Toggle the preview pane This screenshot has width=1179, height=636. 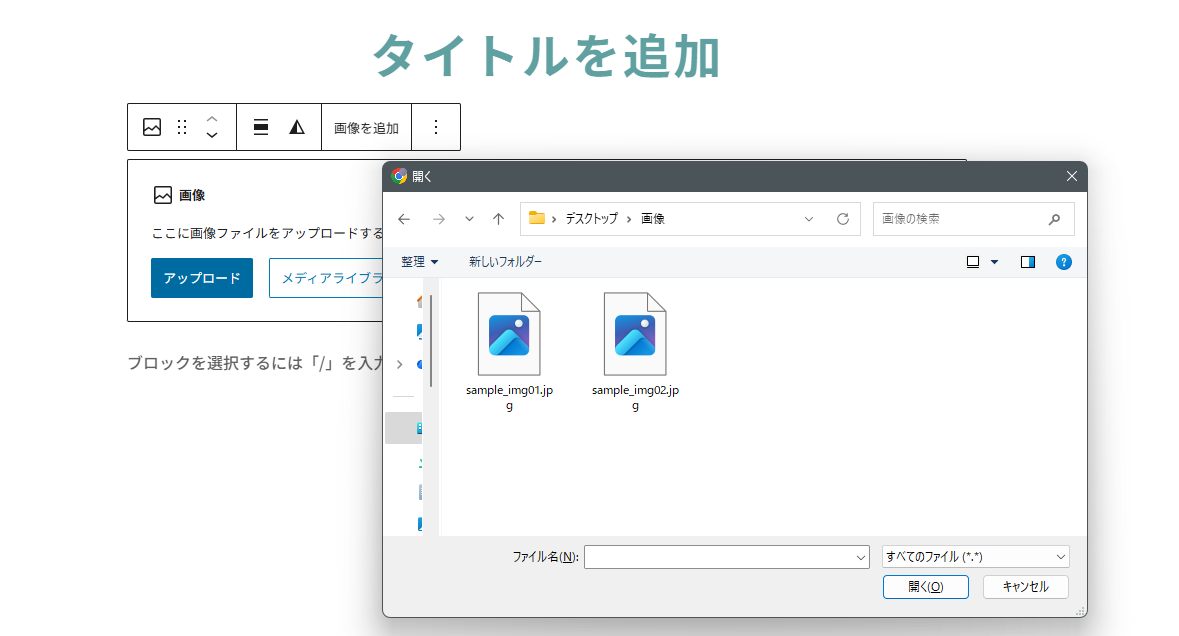[1027, 262]
